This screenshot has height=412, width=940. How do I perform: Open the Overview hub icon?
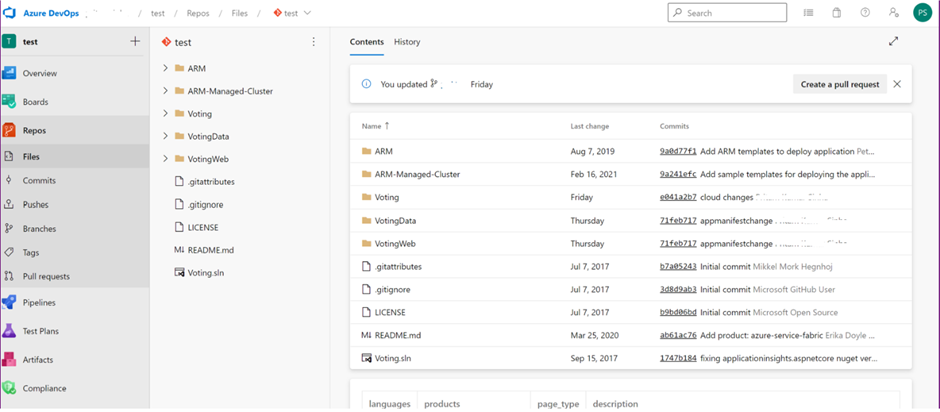point(9,73)
